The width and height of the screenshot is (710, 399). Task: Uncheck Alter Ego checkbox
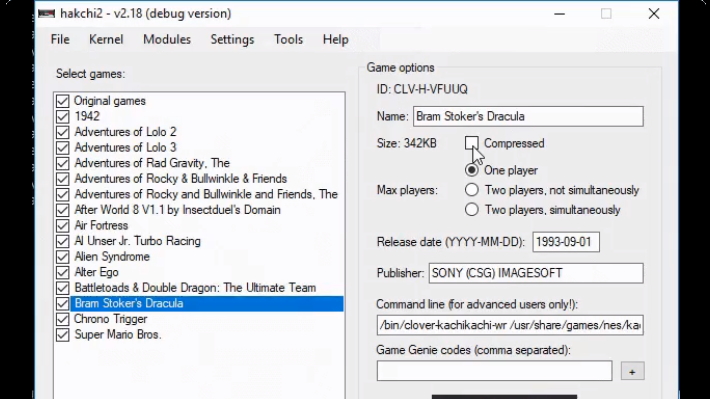tap(62, 272)
